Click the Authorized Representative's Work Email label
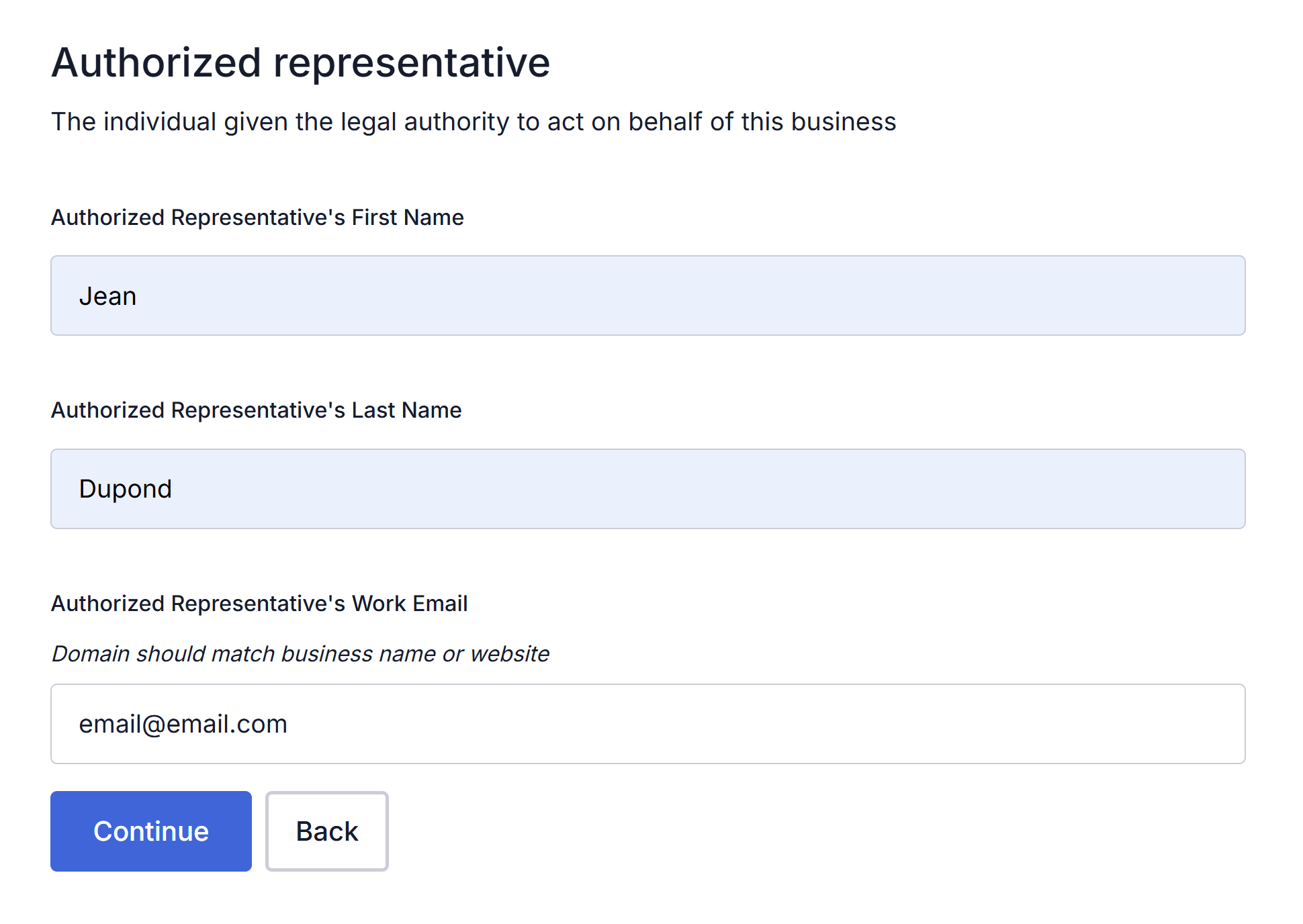Image resolution: width=1303 pixels, height=924 pixels. tap(259, 604)
